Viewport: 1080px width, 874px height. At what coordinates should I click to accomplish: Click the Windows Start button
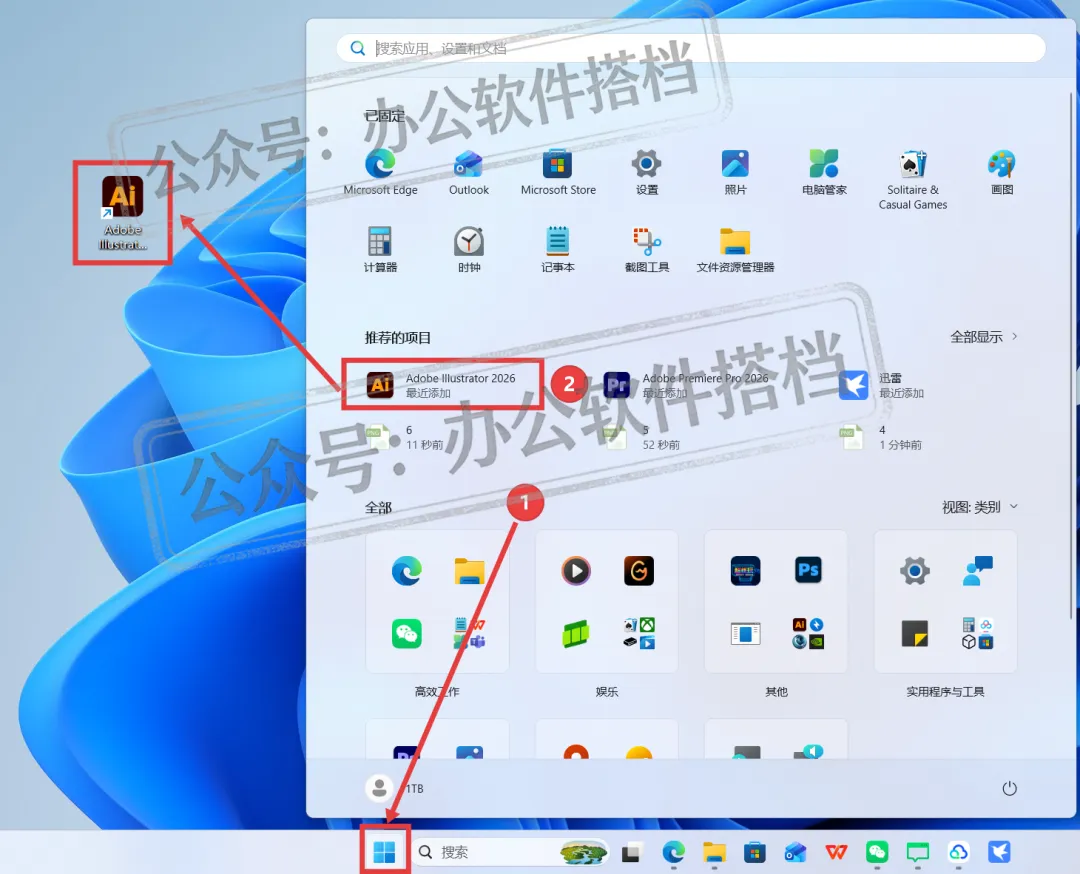pos(384,853)
